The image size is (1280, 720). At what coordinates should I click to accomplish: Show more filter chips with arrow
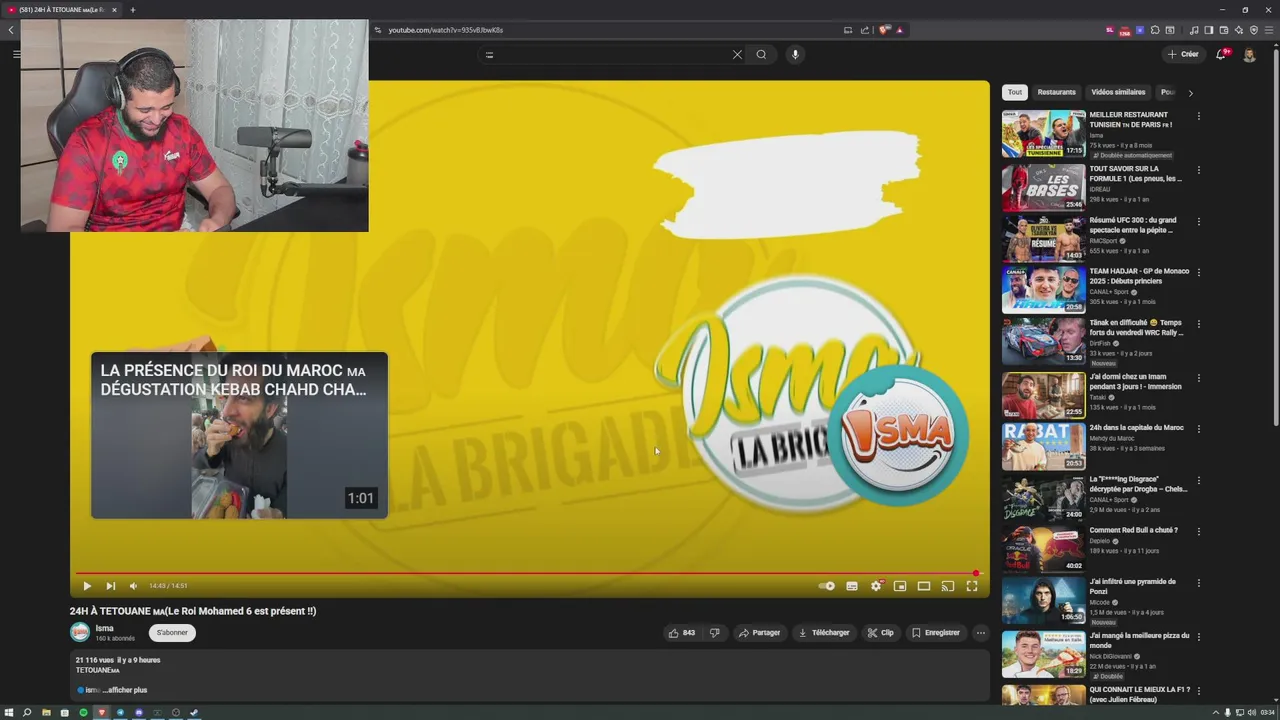coord(1190,93)
